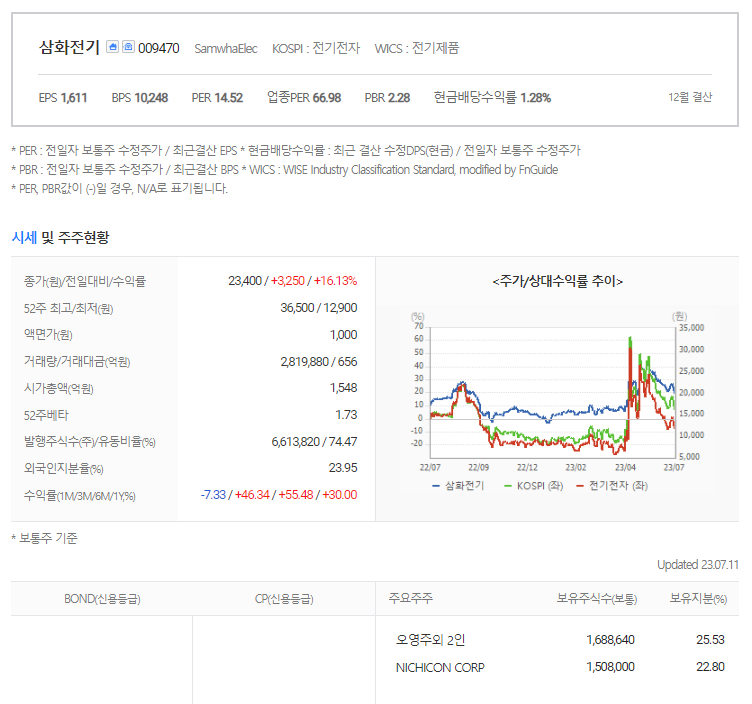Click ownership percentage 22.80
This screenshot has width=752, height=704.
pyautogui.click(x=710, y=667)
